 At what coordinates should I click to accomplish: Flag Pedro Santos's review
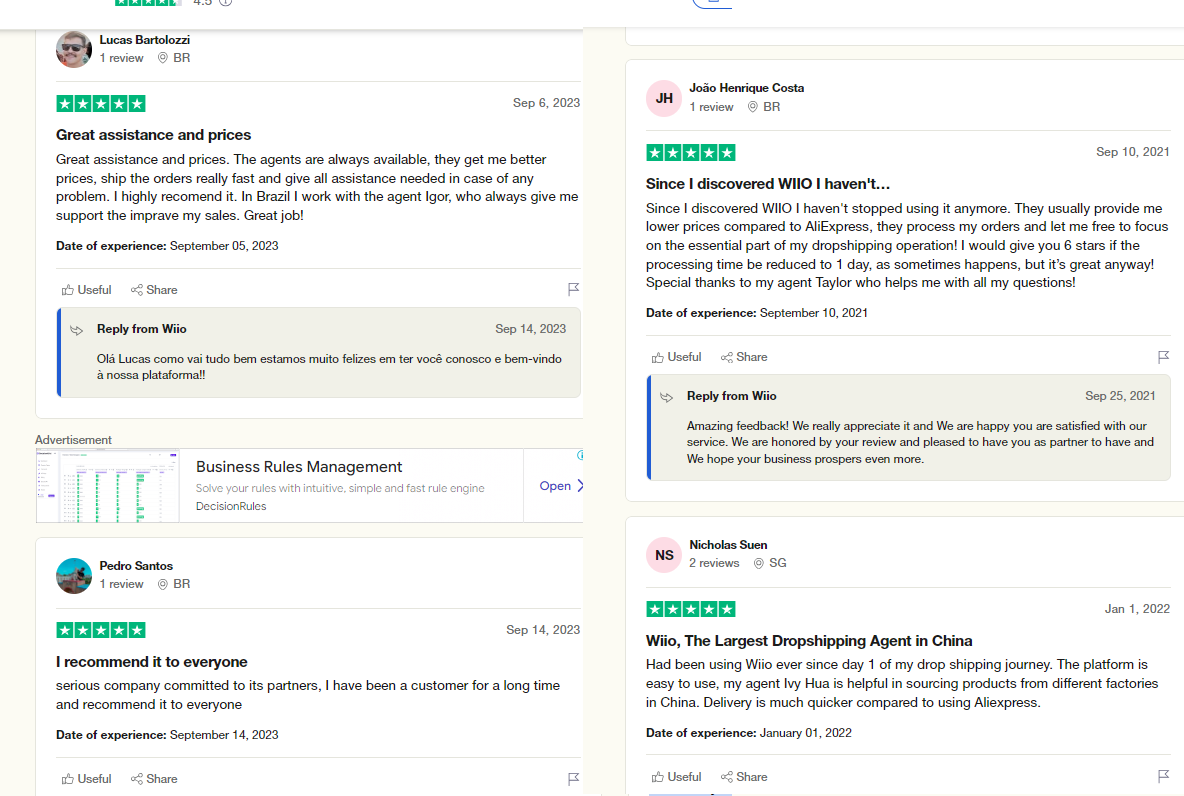point(573,779)
